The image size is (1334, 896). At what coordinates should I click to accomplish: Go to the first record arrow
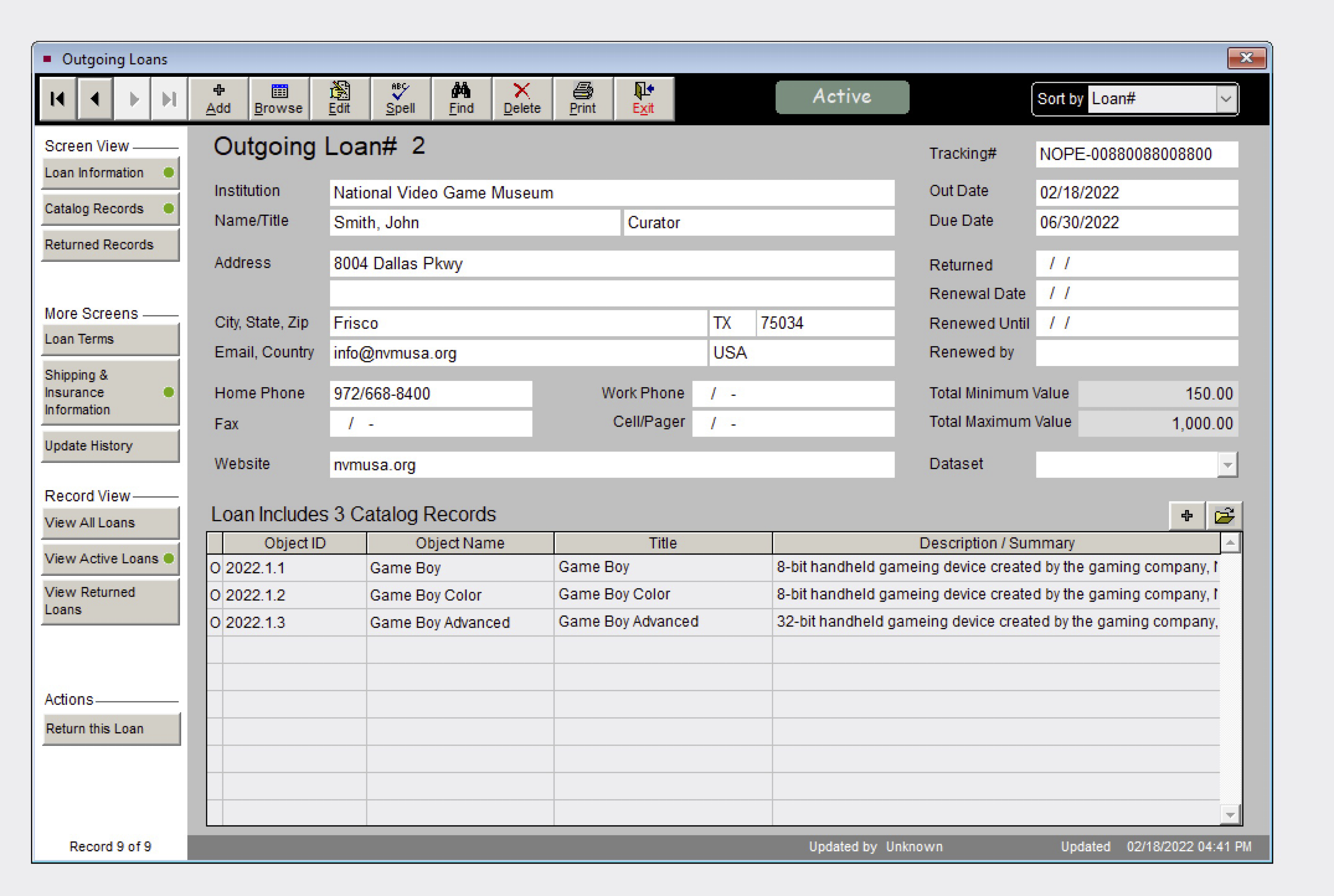click(58, 99)
